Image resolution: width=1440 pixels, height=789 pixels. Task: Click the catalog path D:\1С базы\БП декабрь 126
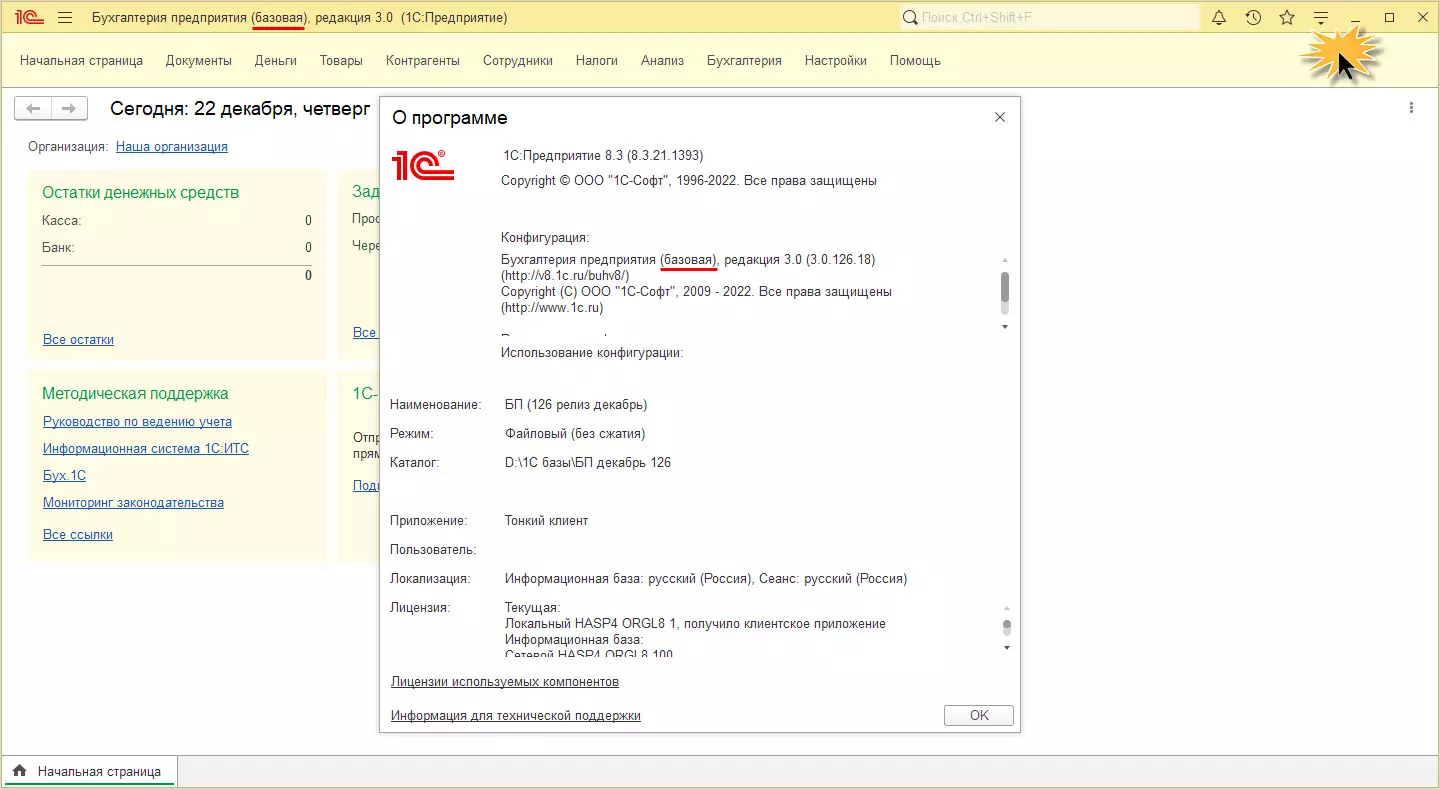click(588, 462)
